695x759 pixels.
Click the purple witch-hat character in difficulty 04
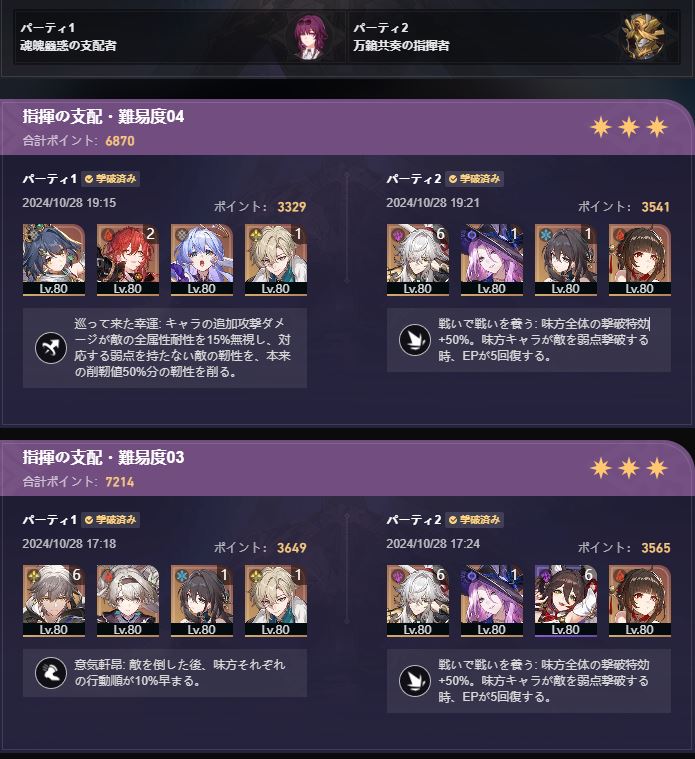click(x=492, y=259)
